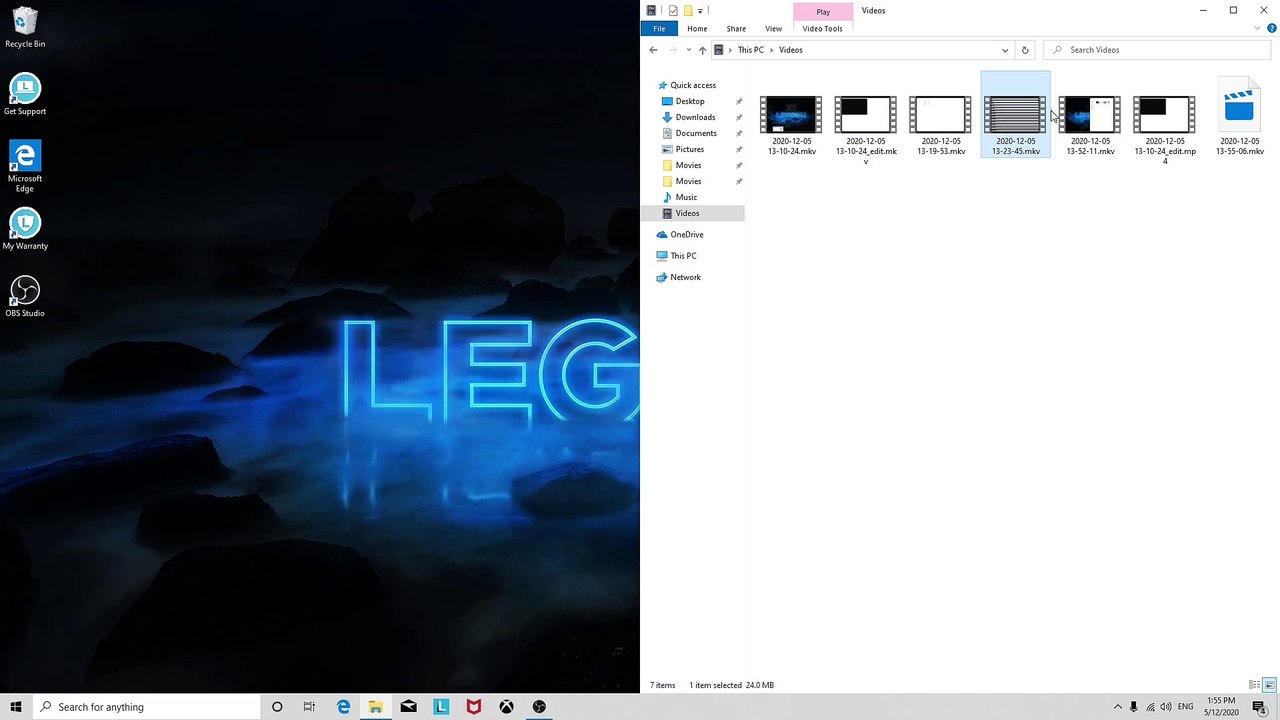The width and height of the screenshot is (1280, 720).
Task: Select video 2020-12-05 13-19-53.mkv
Action: pyautogui.click(x=941, y=125)
